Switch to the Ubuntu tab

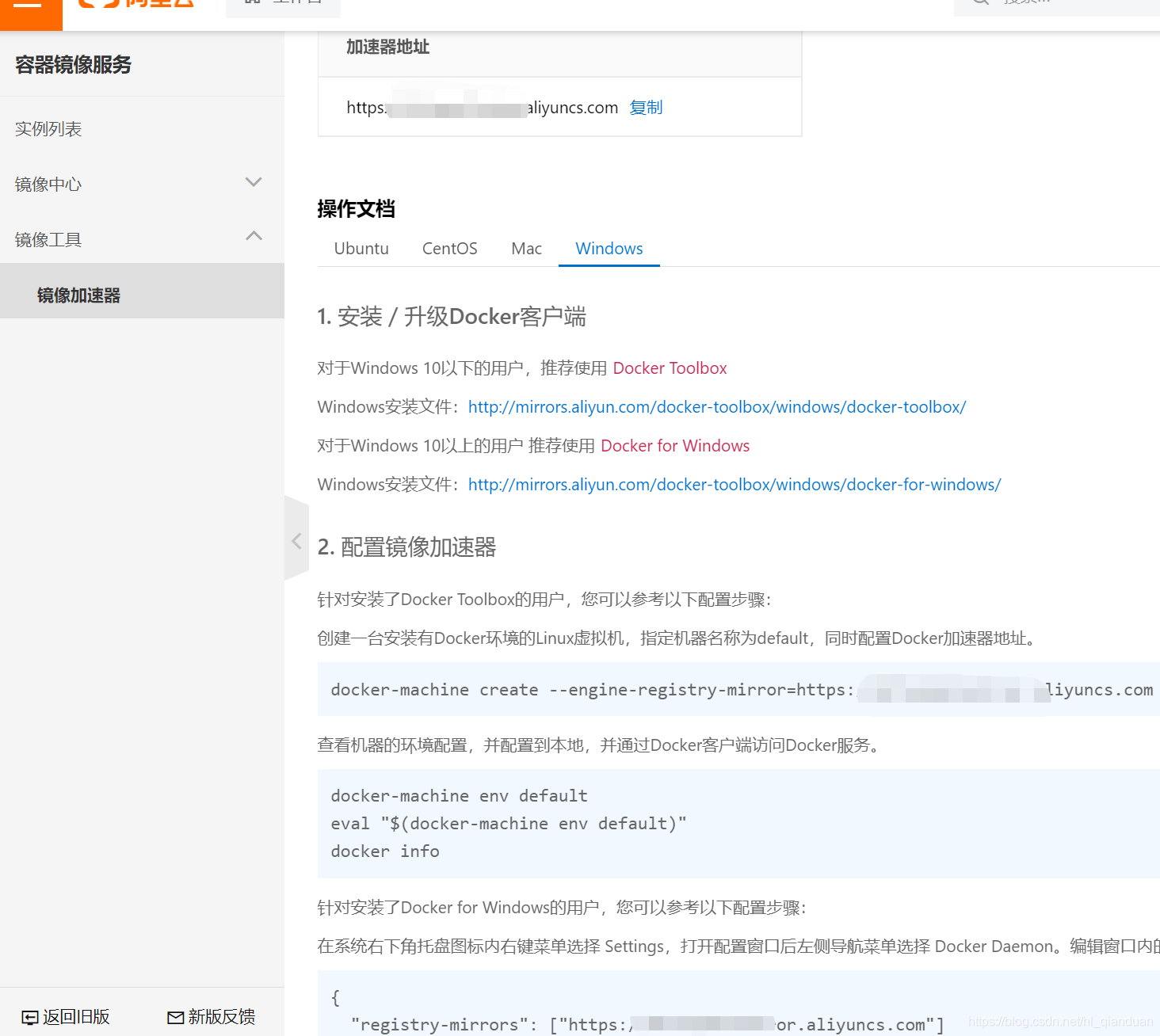(x=361, y=249)
